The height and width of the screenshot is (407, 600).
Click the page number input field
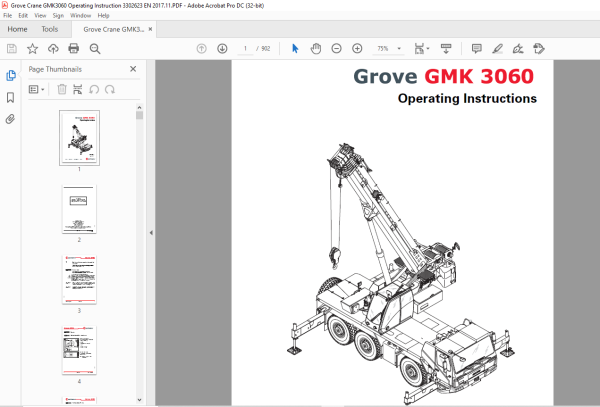(x=245, y=49)
